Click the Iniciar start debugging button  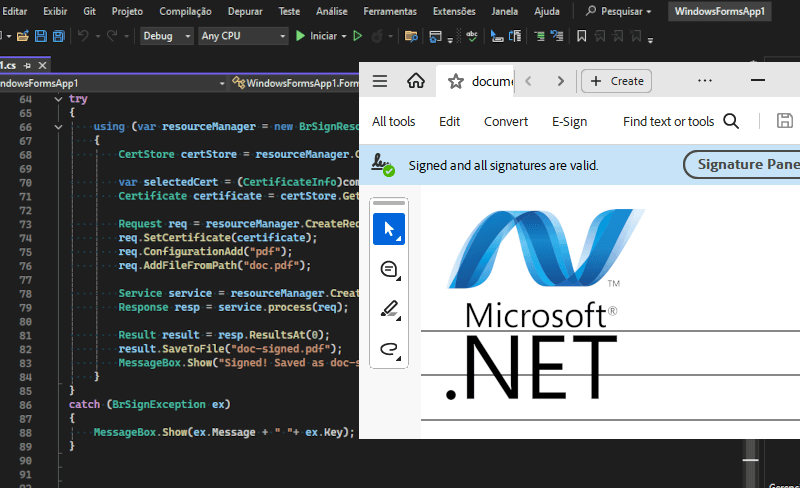(x=316, y=36)
